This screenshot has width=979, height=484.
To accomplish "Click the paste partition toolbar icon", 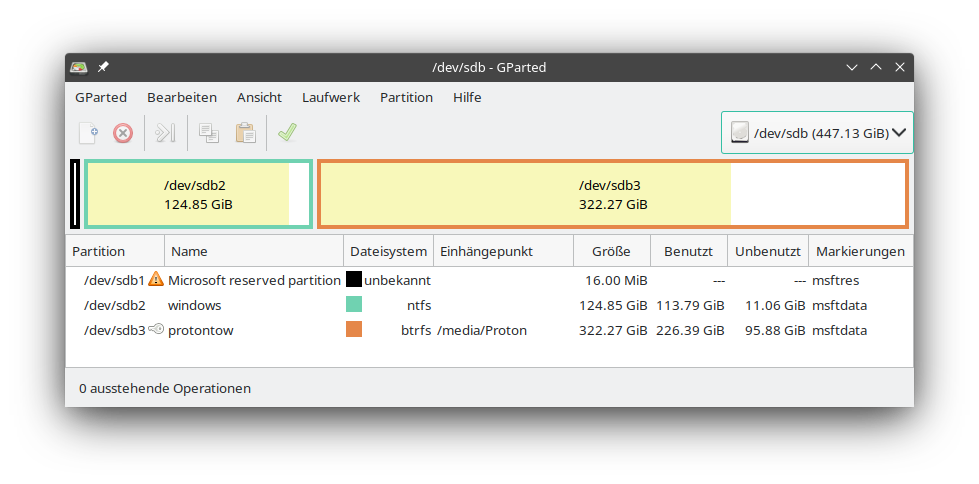I will pyautogui.click(x=245, y=132).
